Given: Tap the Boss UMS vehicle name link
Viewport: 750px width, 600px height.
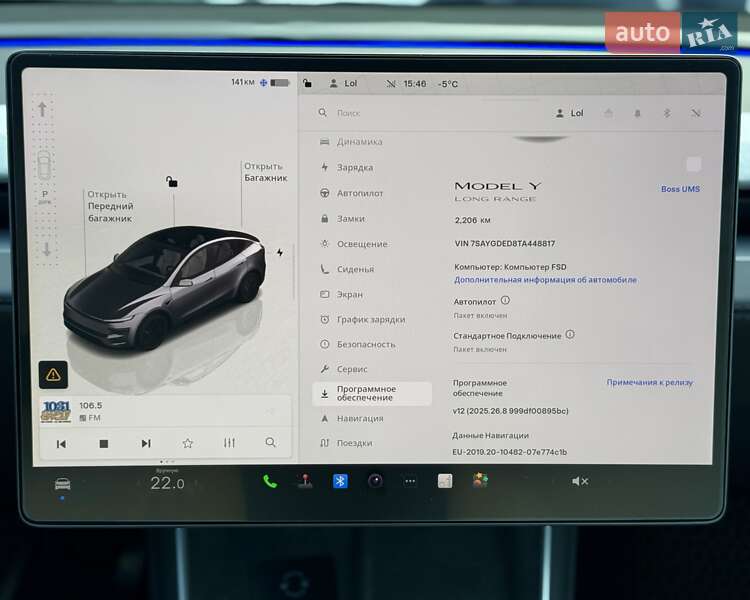Looking at the screenshot, I should (x=680, y=189).
